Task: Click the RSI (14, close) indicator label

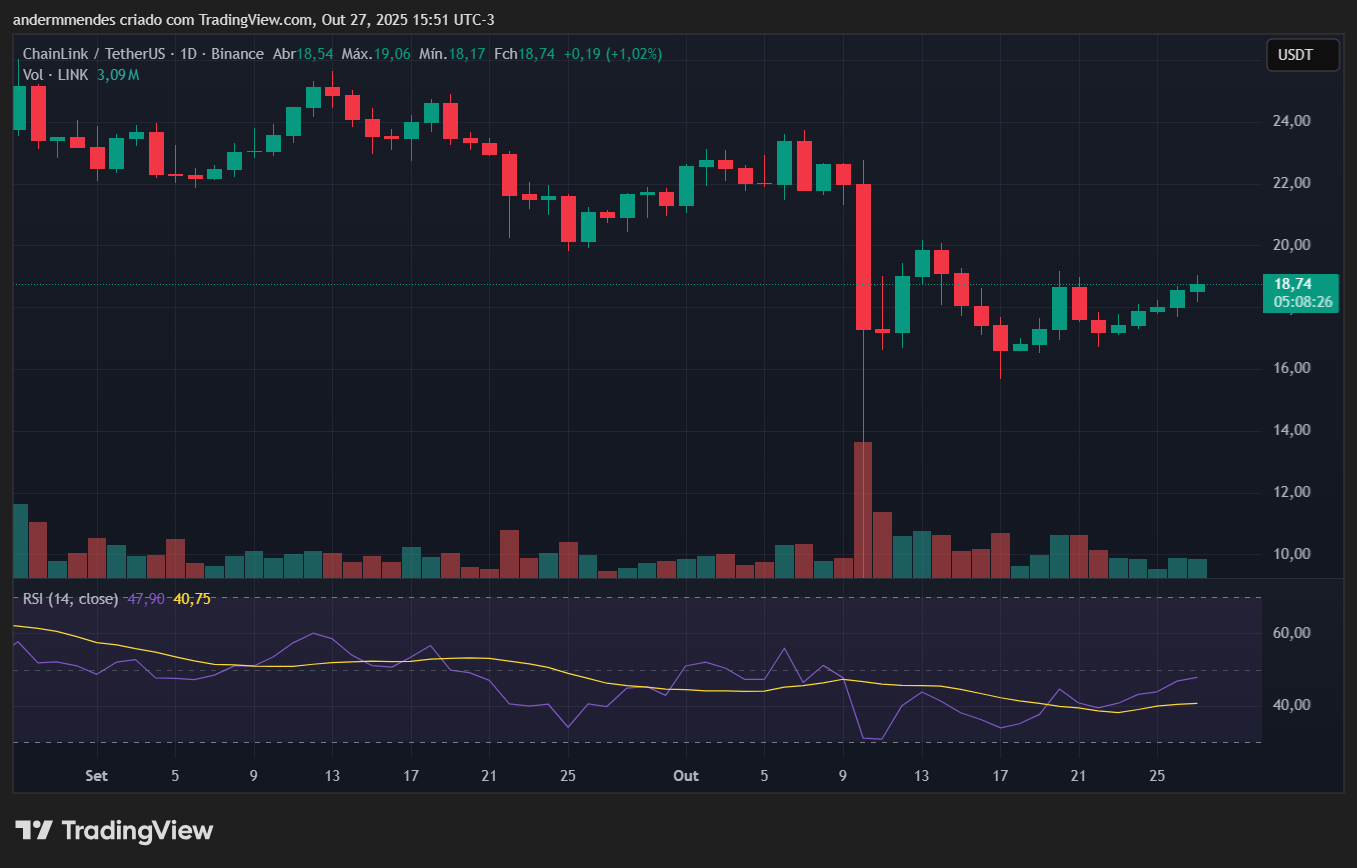Action: click(x=70, y=599)
